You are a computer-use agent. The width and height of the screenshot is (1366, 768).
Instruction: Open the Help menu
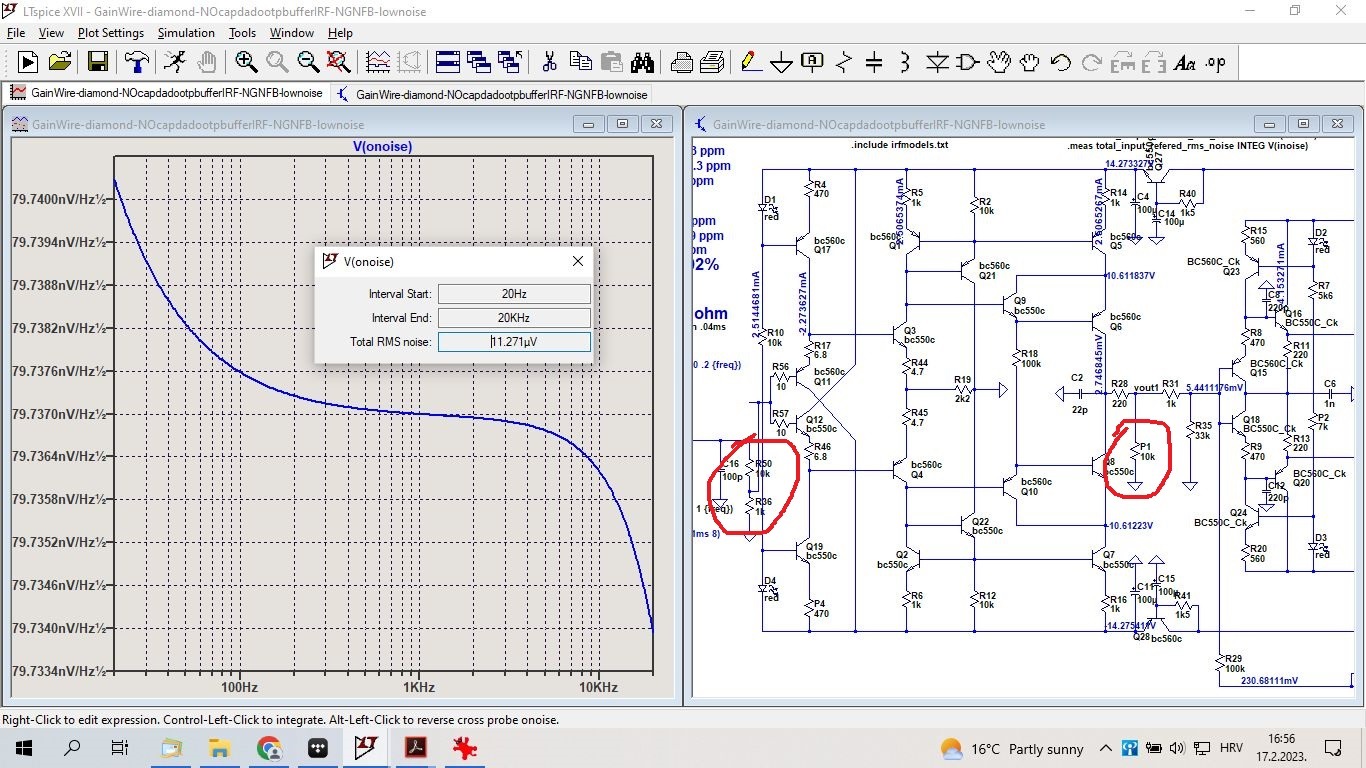pos(340,33)
